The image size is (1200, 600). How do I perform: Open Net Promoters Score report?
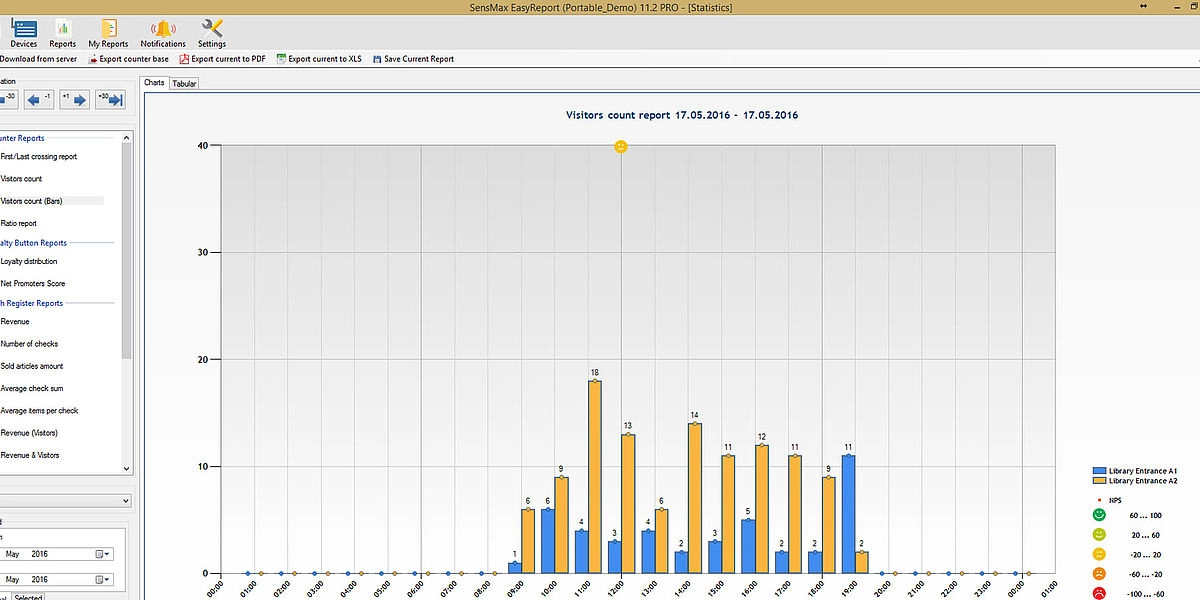tap(33, 283)
